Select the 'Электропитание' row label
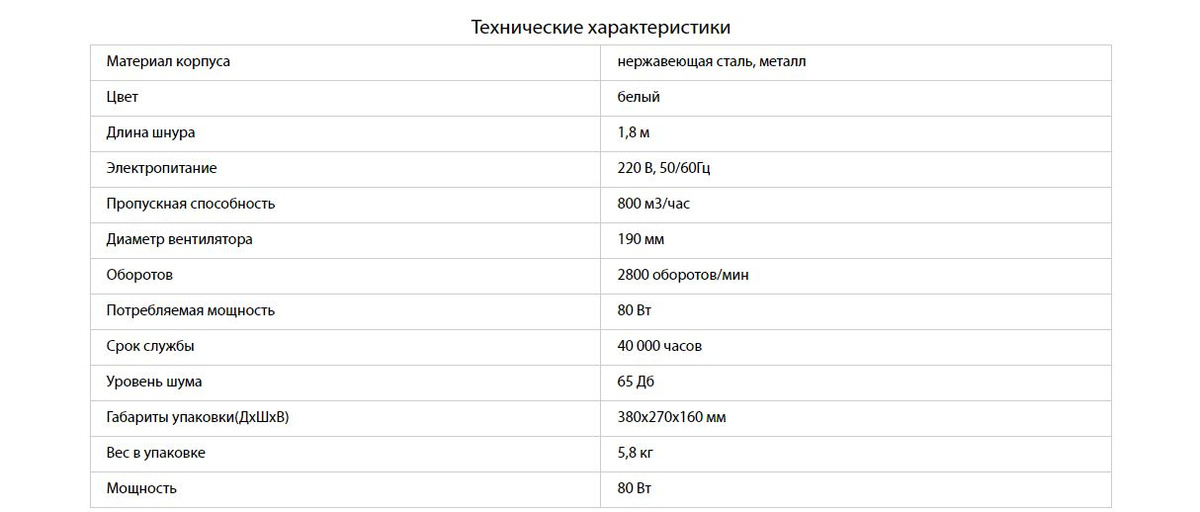1200x512 pixels. click(161, 168)
